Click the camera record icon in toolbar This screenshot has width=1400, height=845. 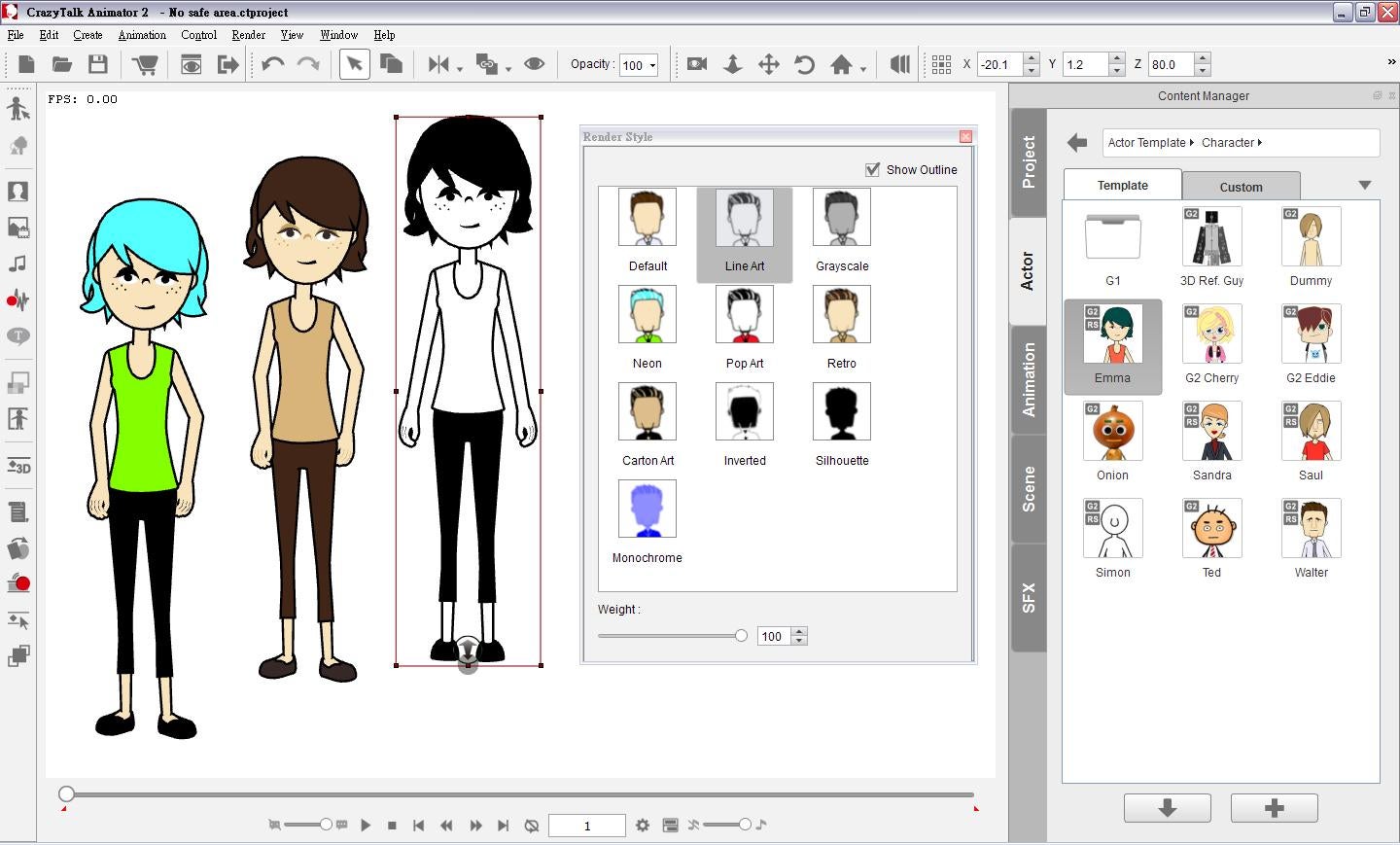696,65
